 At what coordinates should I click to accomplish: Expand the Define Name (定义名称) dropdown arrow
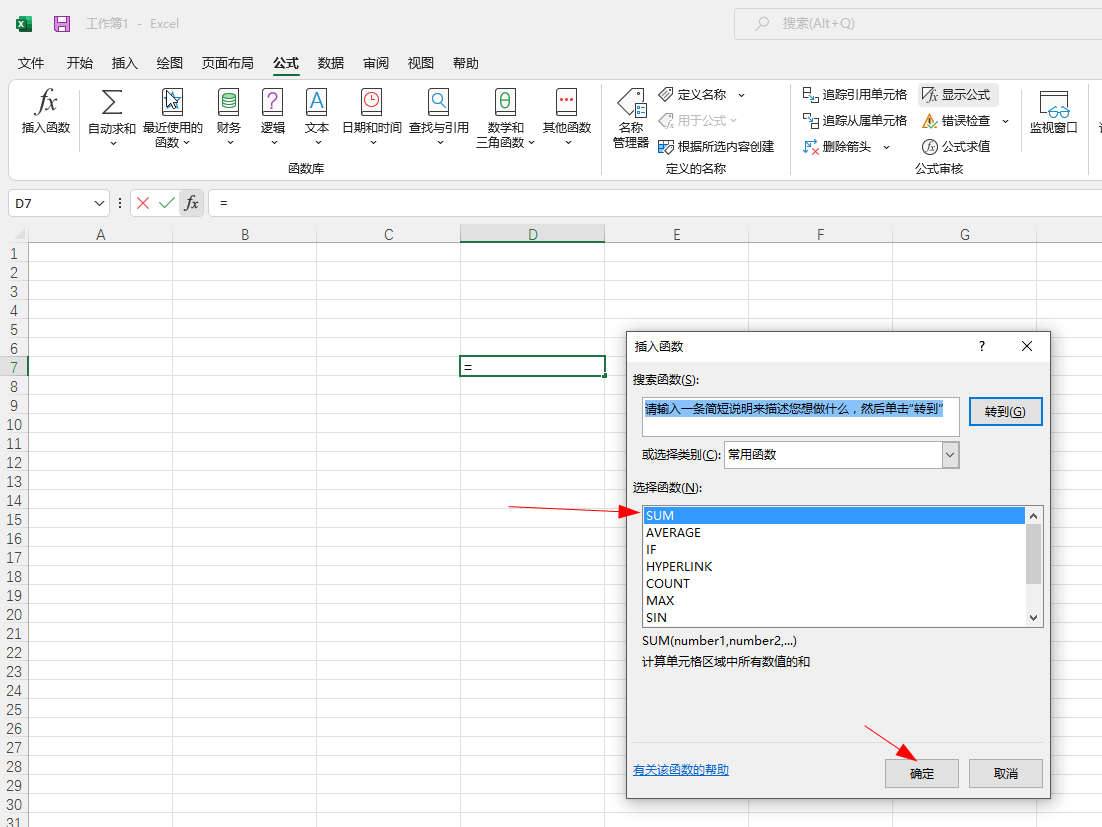(741, 95)
